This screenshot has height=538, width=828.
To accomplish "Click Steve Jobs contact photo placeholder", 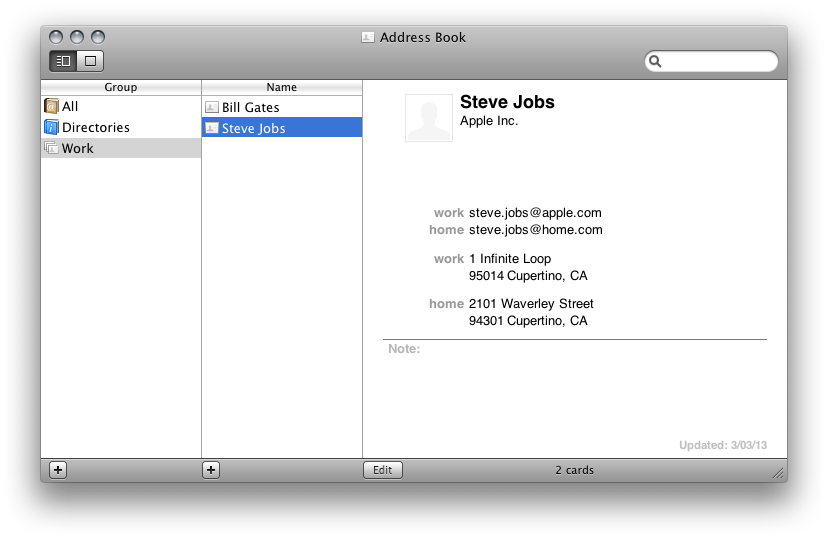I will coord(429,118).
